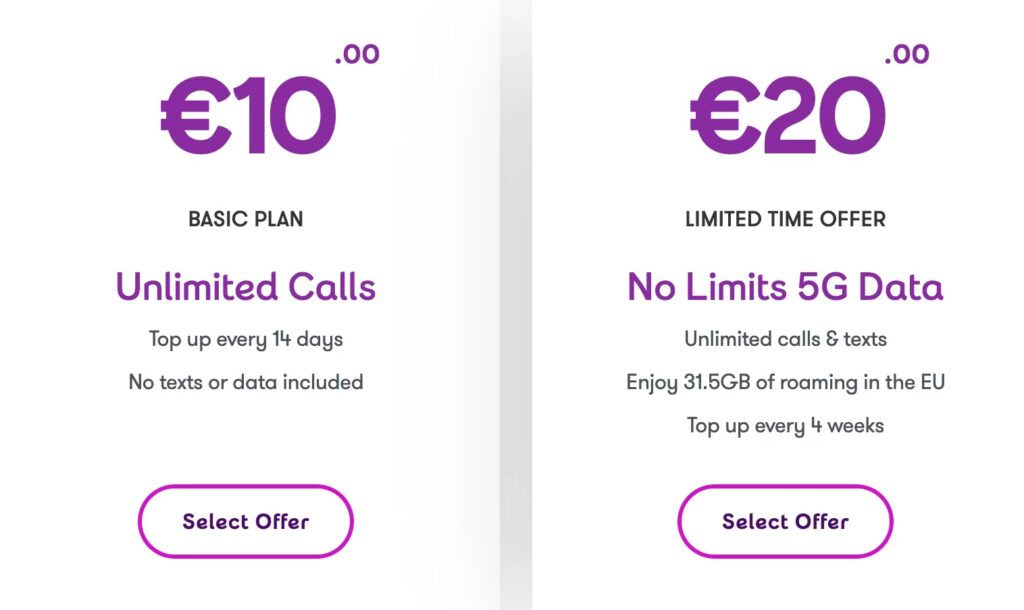
Task: Open the Unlimited Calls heading
Action: click(245, 288)
